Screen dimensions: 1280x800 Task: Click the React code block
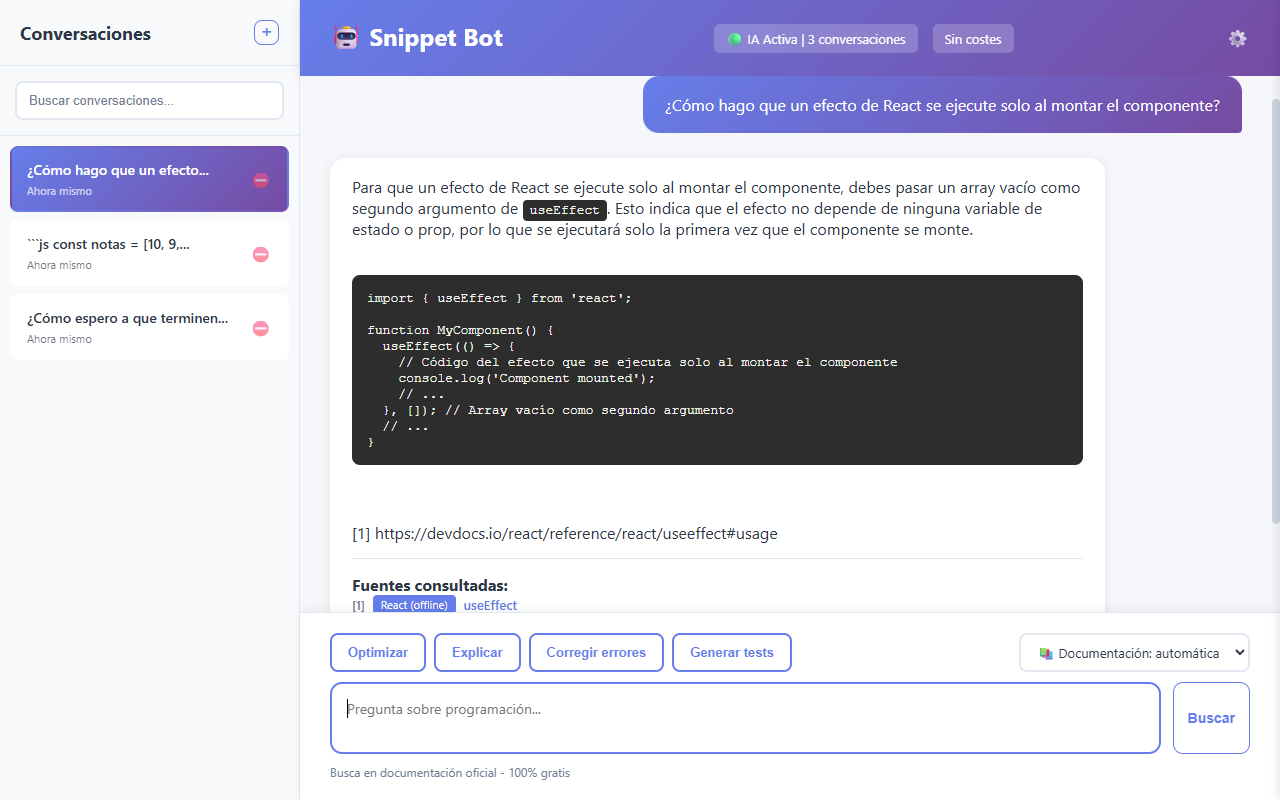[x=717, y=370]
